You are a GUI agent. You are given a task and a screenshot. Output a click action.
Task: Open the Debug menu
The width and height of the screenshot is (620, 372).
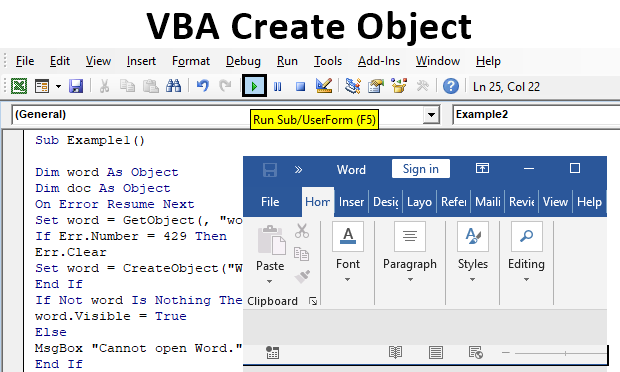(x=243, y=61)
